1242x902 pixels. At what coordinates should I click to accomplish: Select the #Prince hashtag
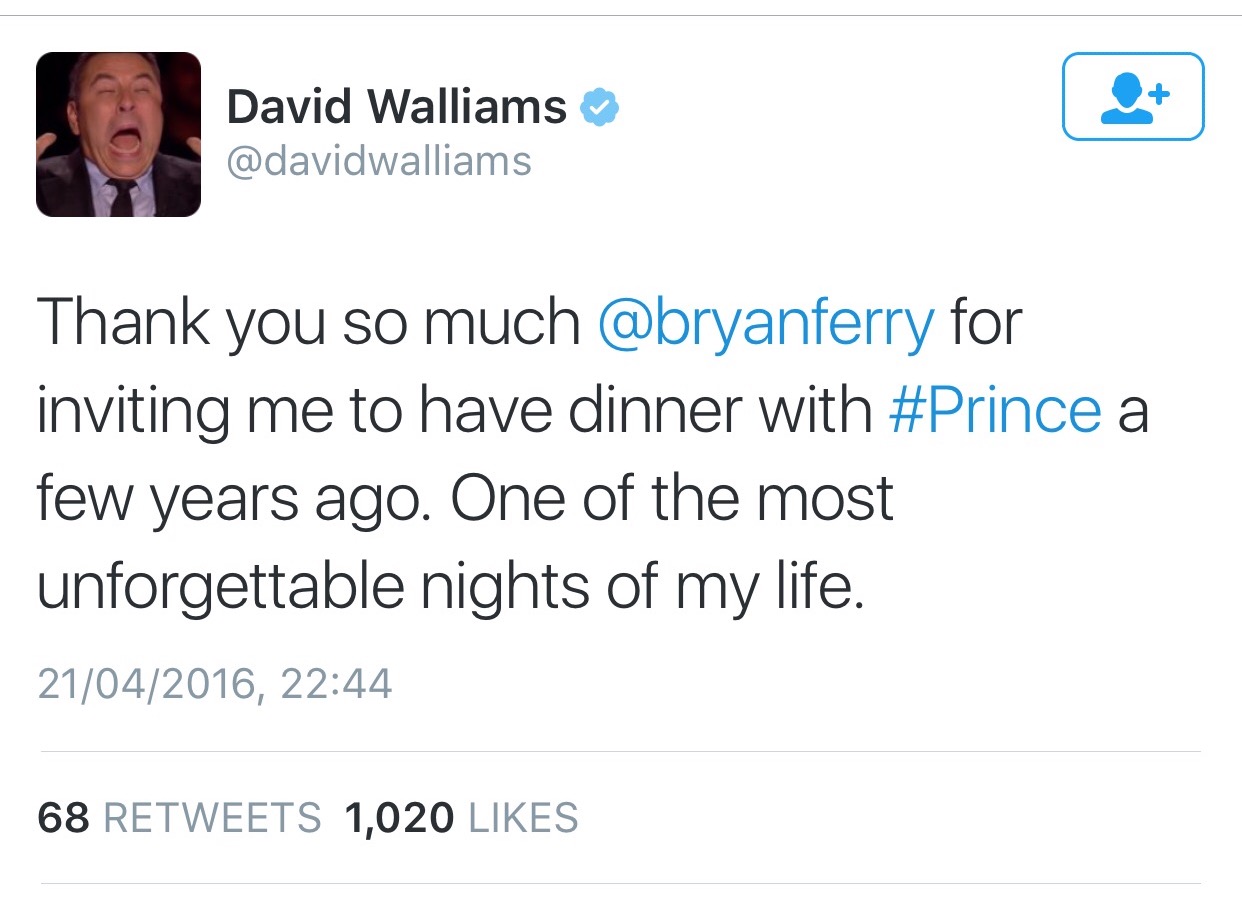(995, 410)
